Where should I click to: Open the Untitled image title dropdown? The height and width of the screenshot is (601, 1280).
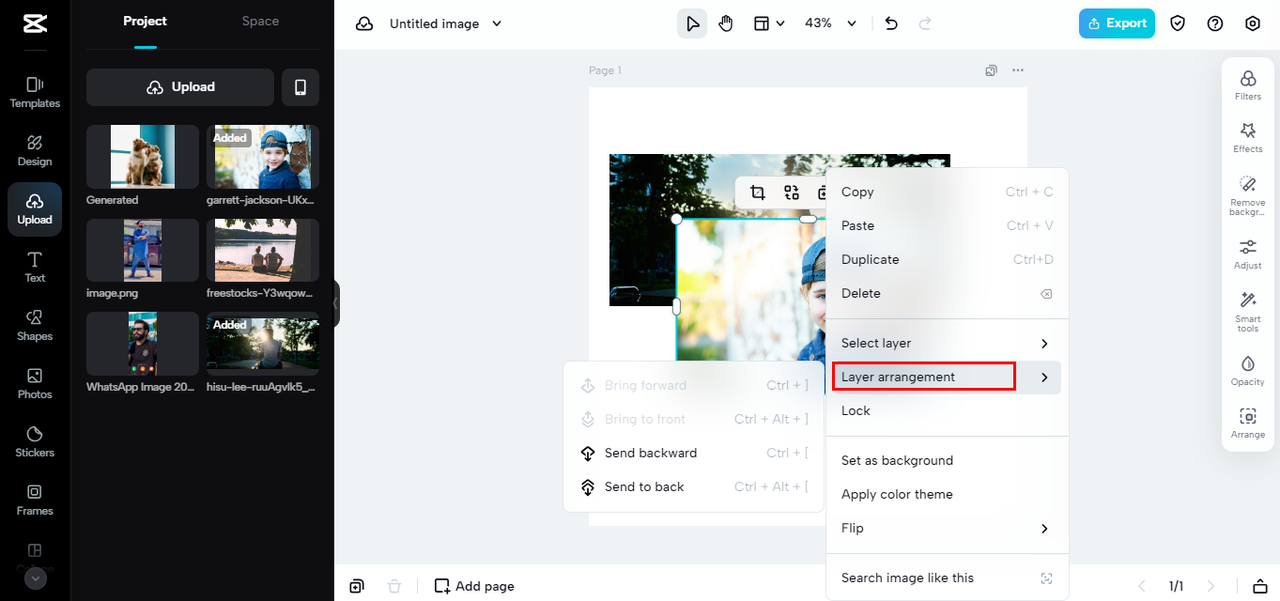click(x=446, y=23)
